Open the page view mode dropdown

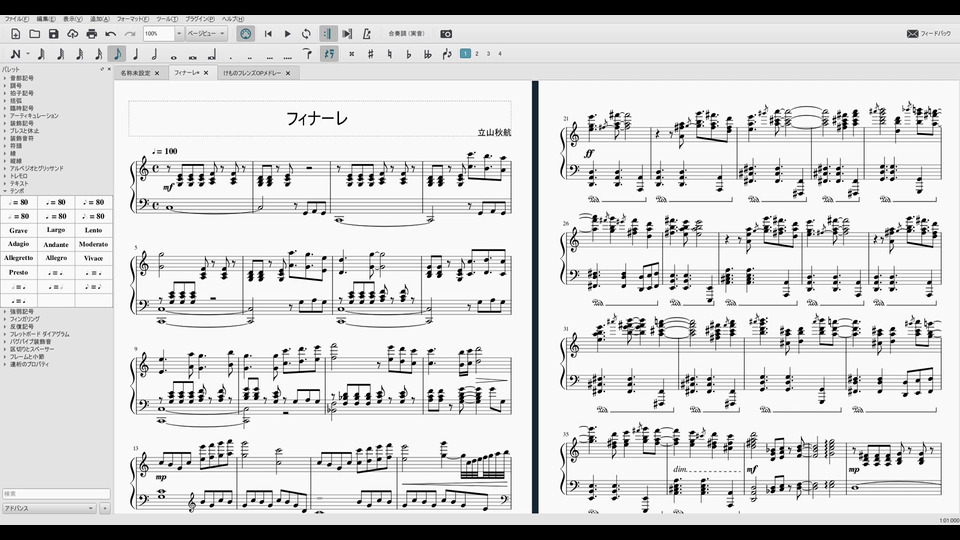pos(206,34)
